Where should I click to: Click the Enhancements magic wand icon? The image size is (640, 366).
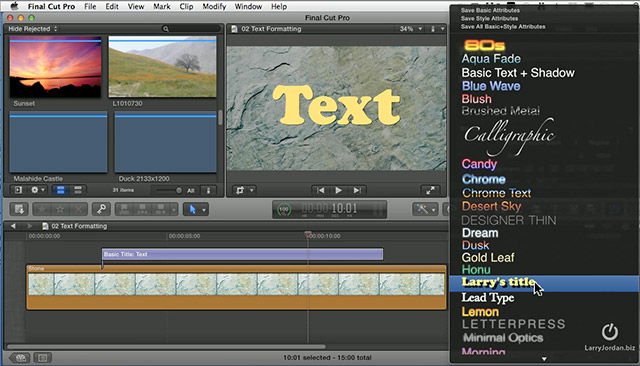pyautogui.click(x=422, y=209)
